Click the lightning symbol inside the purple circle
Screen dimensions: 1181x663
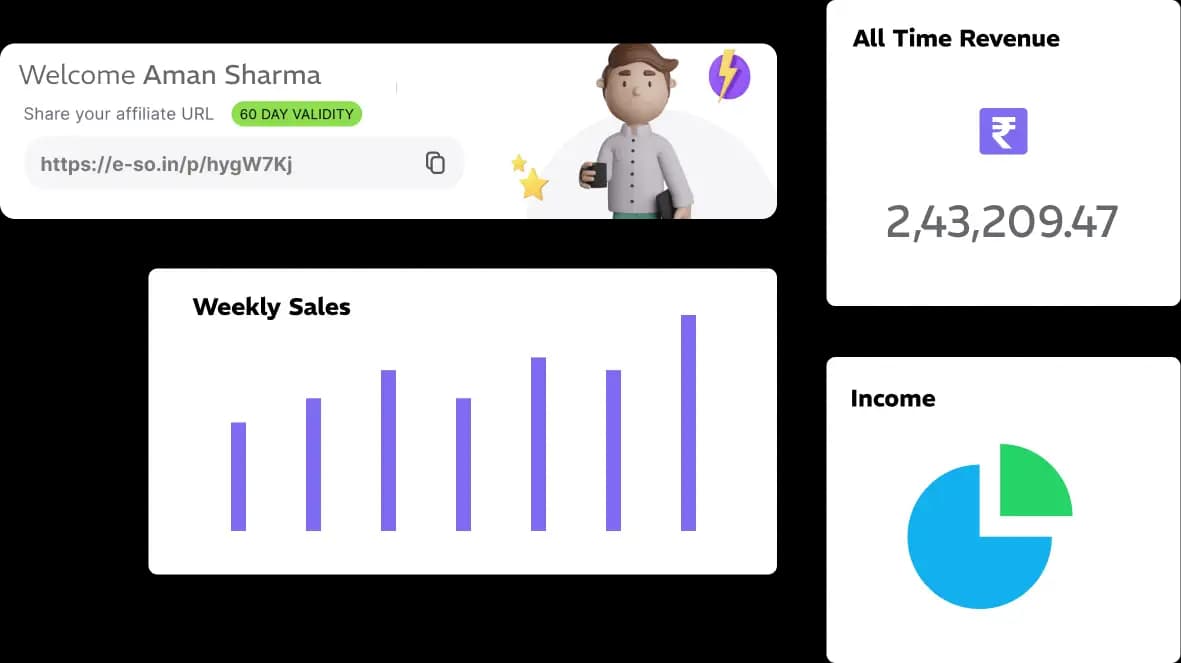coord(727,75)
